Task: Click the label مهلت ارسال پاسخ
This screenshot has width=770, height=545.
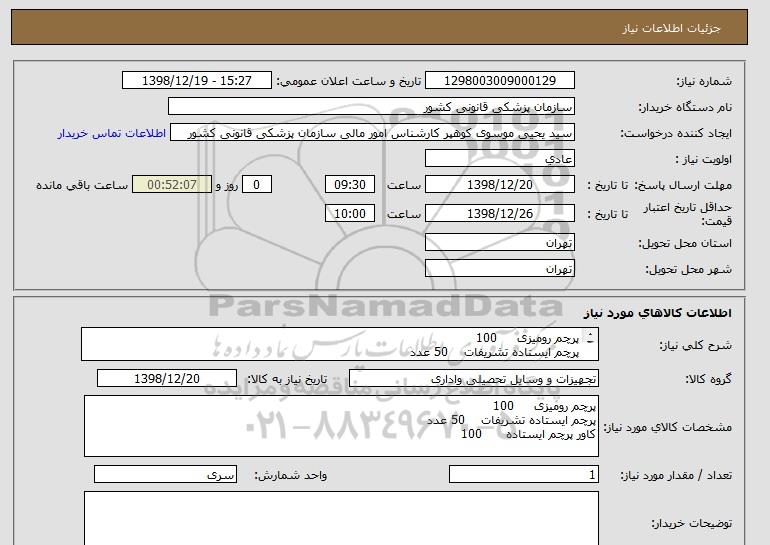Action: pos(683,185)
